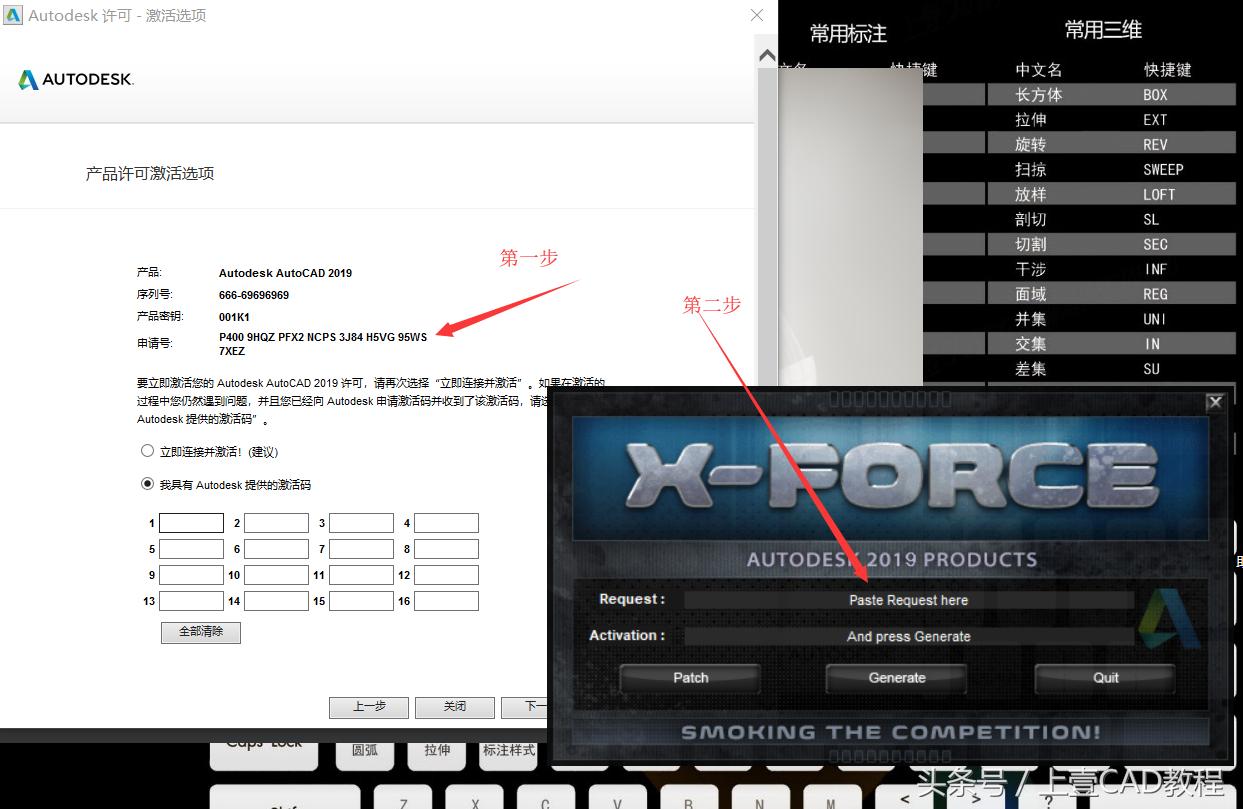This screenshot has width=1243, height=809.
Task: Click the product key 001K1
Action: [234, 317]
